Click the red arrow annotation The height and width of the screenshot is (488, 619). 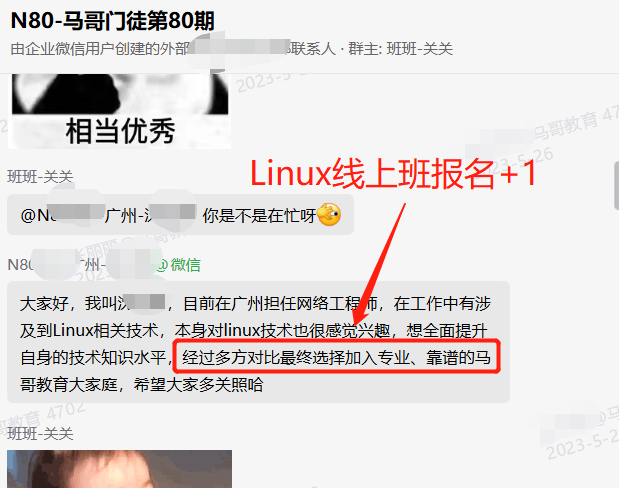pos(379,264)
